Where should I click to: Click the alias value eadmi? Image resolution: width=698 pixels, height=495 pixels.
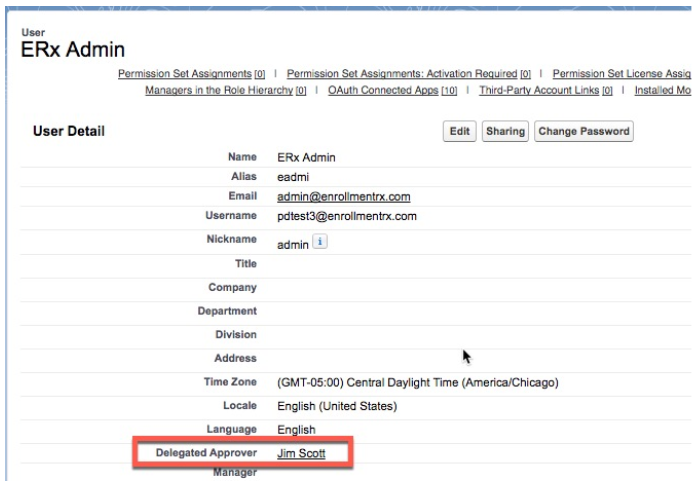point(294,176)
